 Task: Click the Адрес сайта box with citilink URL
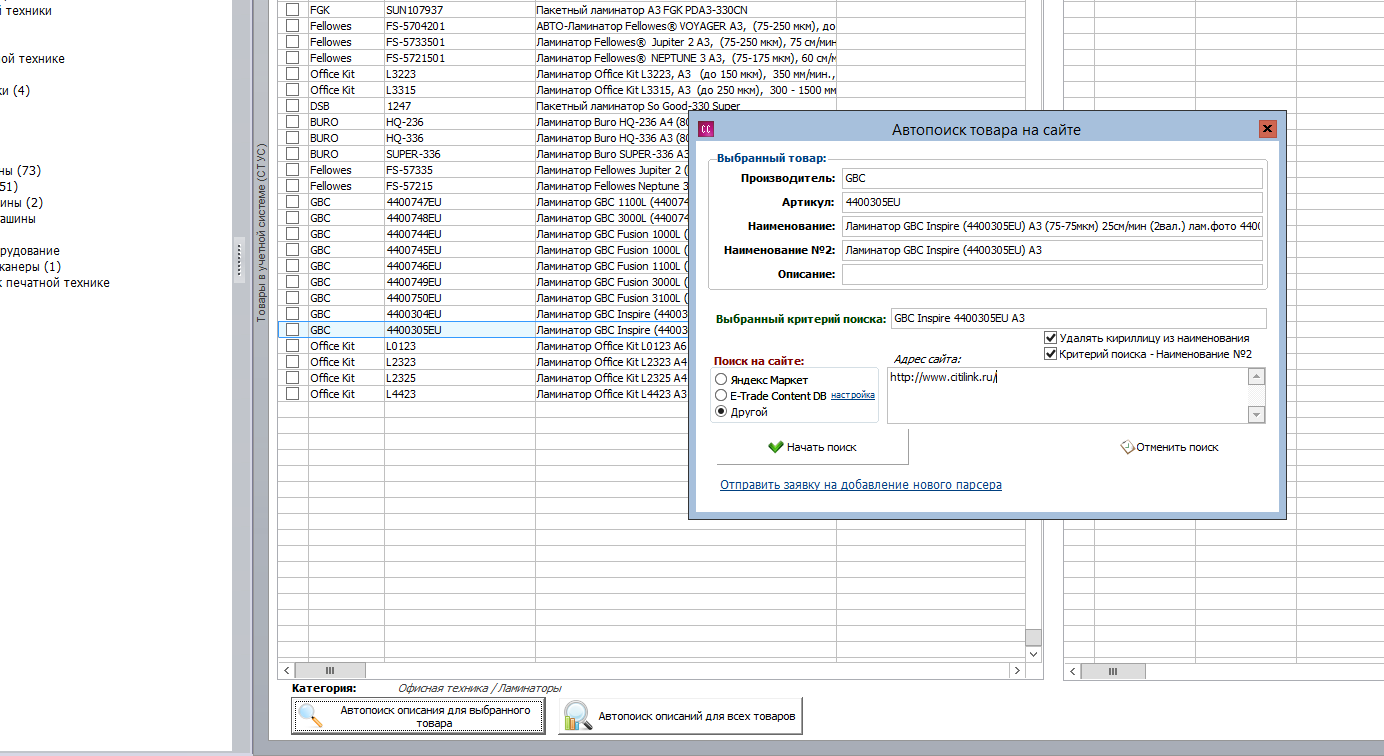pyautogui.click(x=1068, y=395)
